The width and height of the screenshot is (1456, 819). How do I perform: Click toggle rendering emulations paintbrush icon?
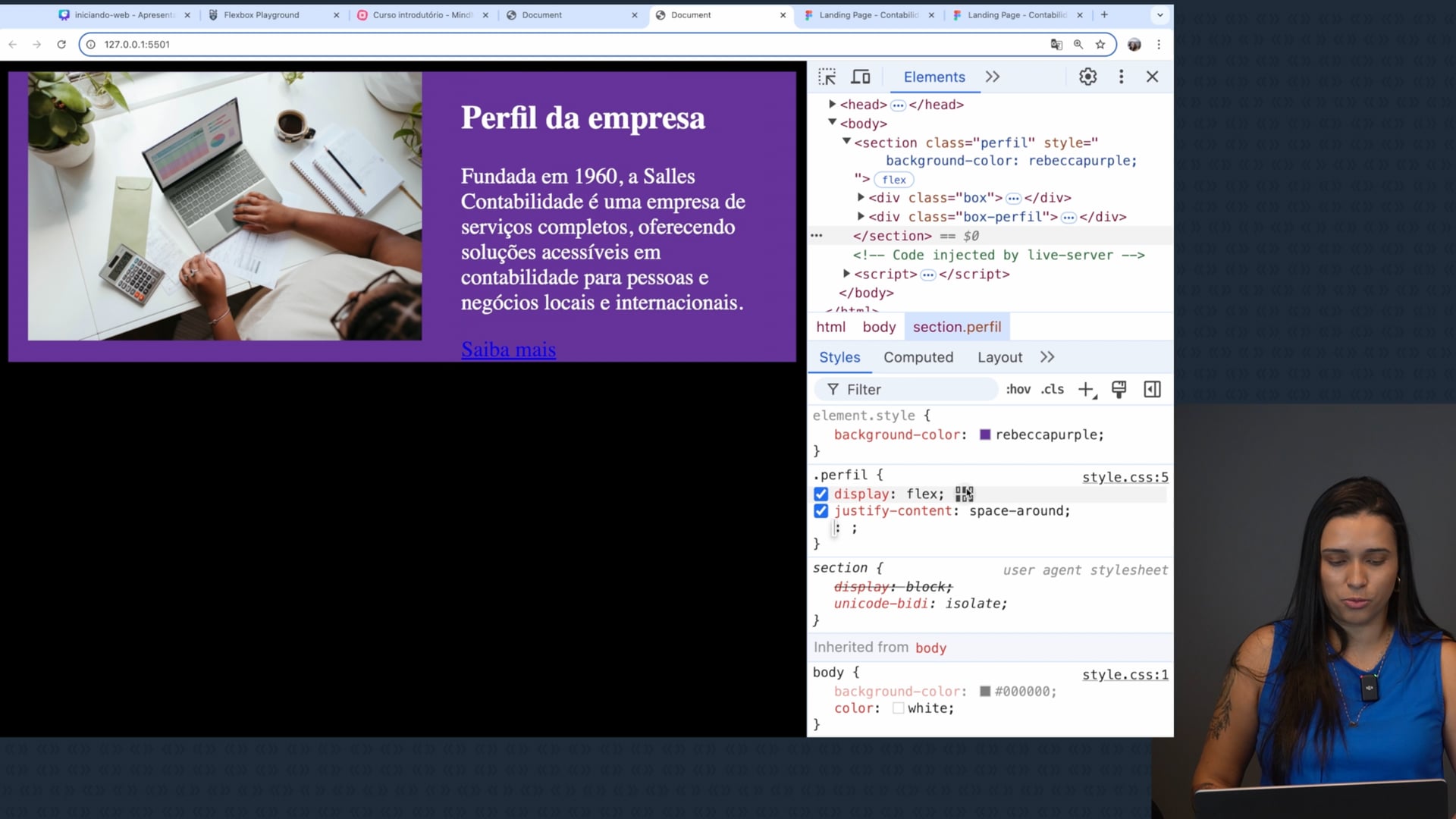coord(1119,390)
